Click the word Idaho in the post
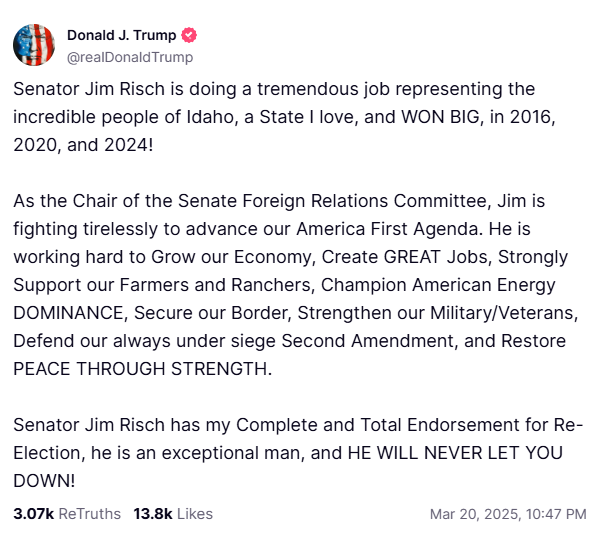602x534 pixels. click(x=210, y=117)
